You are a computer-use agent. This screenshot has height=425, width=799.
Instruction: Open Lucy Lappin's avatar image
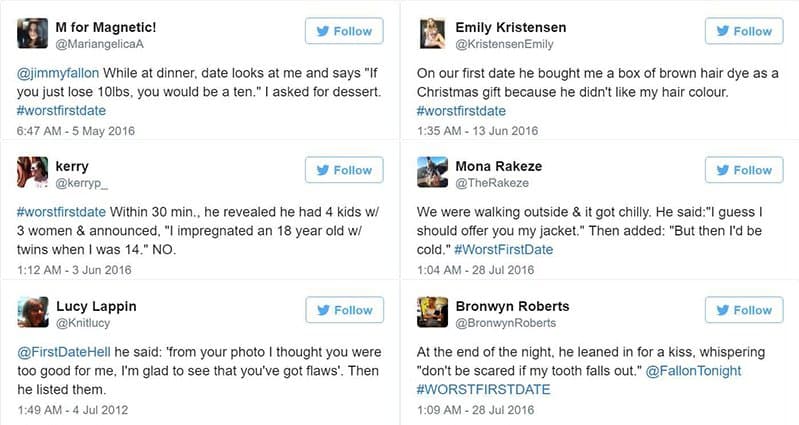[x=34, y=312]
